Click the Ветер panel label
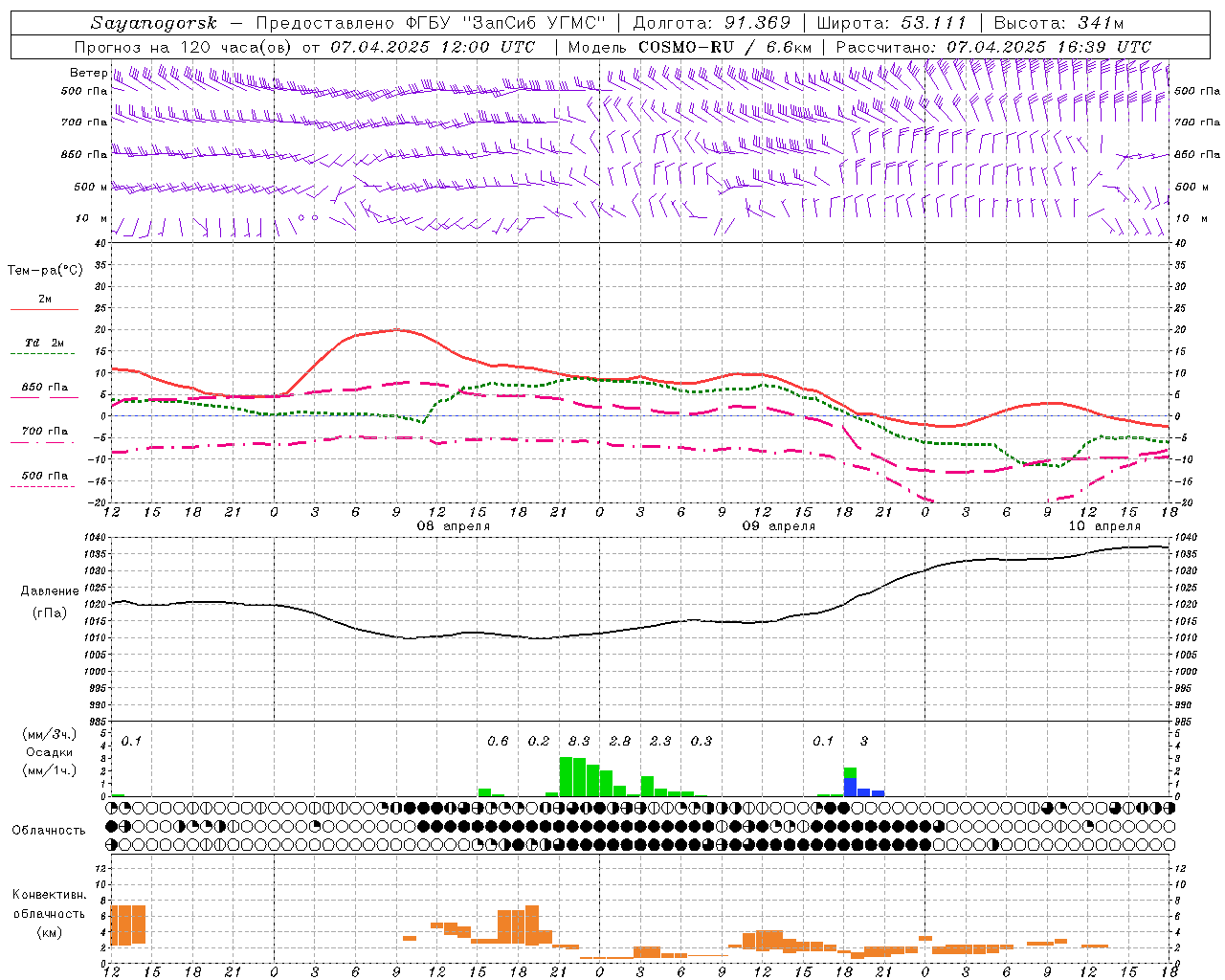Image resolution: width=1225 pixels, height=980 pixels. coord(88,73)
